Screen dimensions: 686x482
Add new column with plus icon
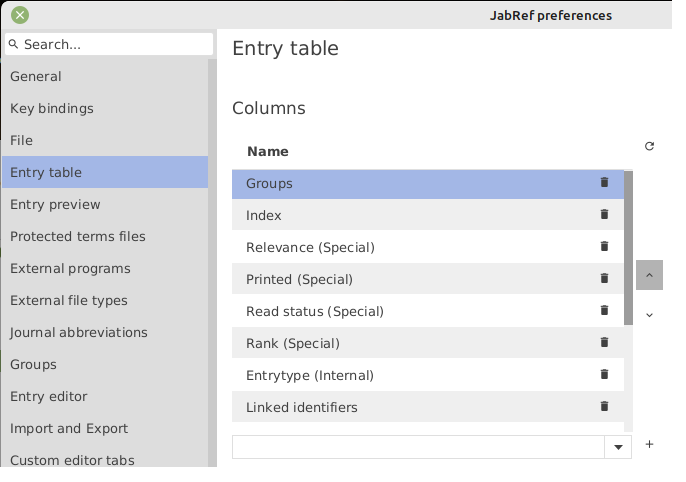click(x=649, y=445)
